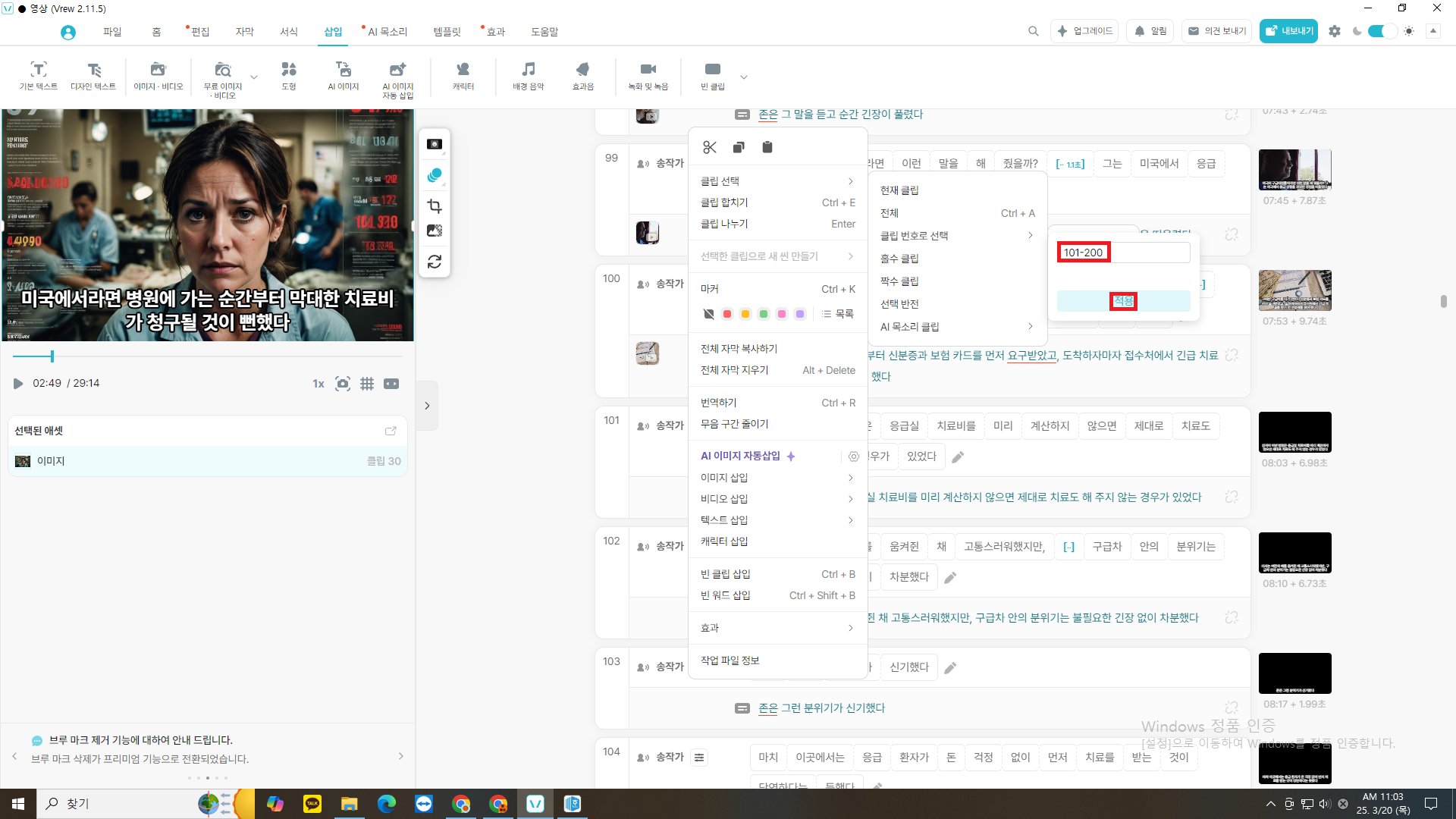The height and width of the screenshot is (819, 1456).
Task: Clear marker using the no-marker icon
Action: [x=708, y=314]
